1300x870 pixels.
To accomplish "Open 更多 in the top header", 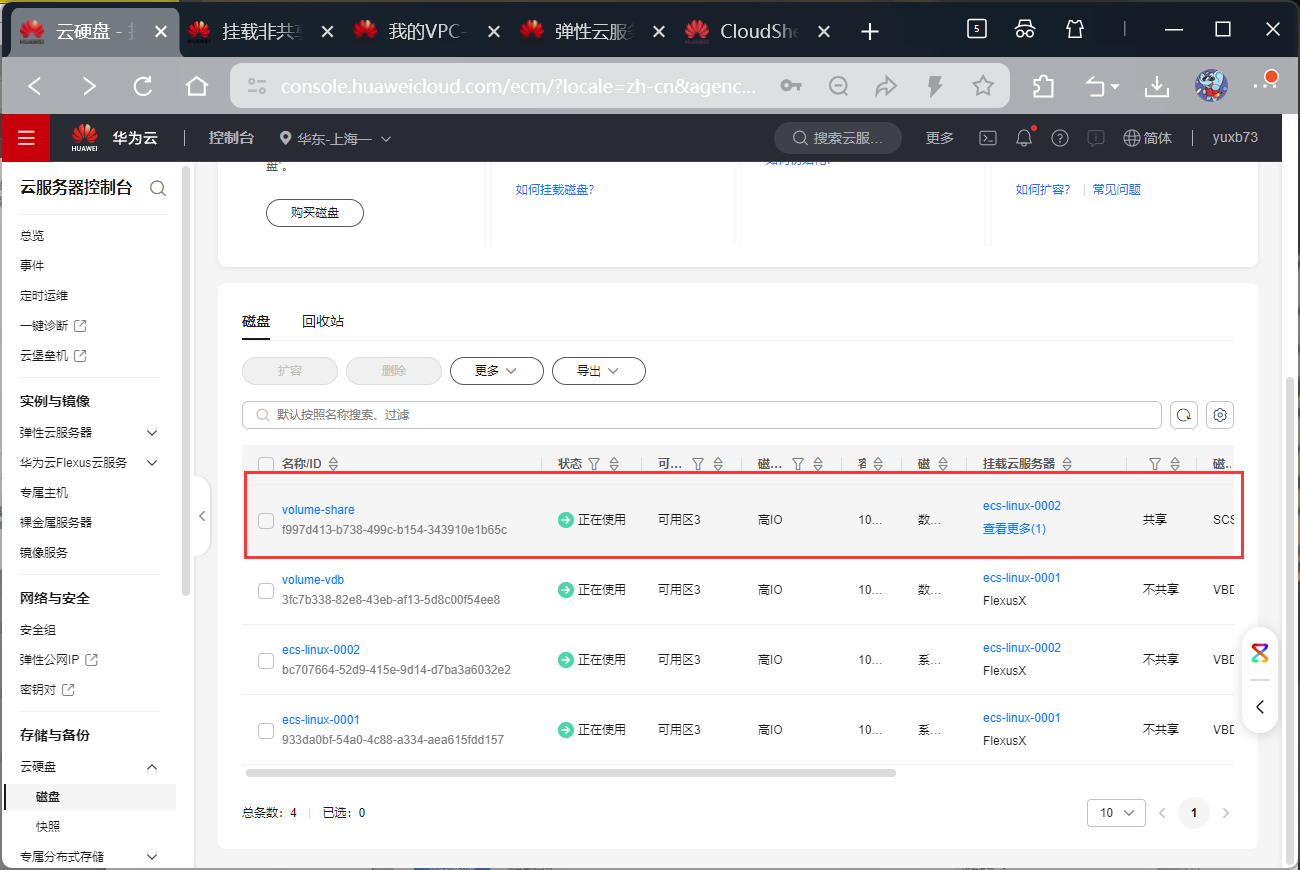I will pos(940,138).
